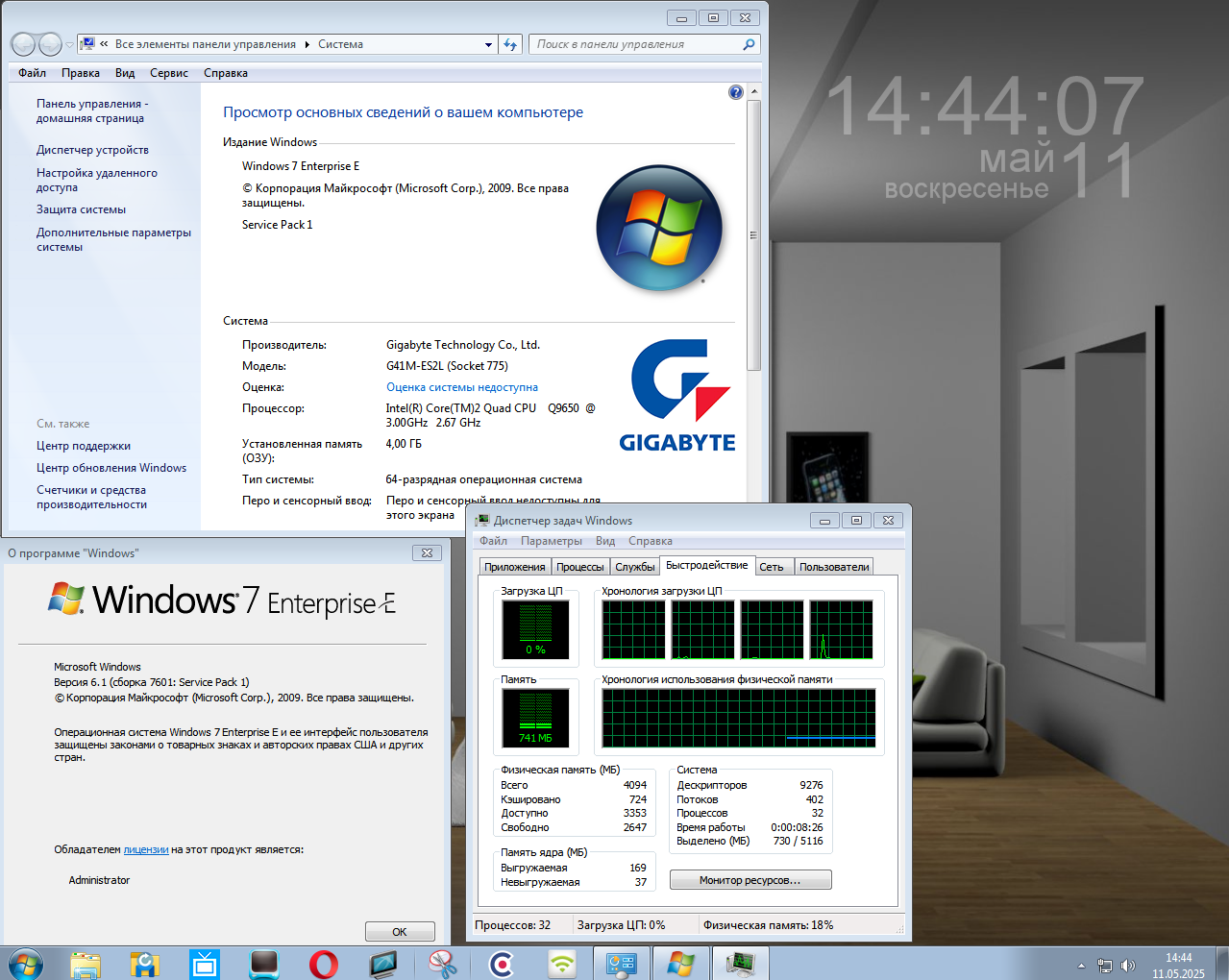1229x980 pixels.
Task: Click the network tray icon
Action: pos(1105,966)
